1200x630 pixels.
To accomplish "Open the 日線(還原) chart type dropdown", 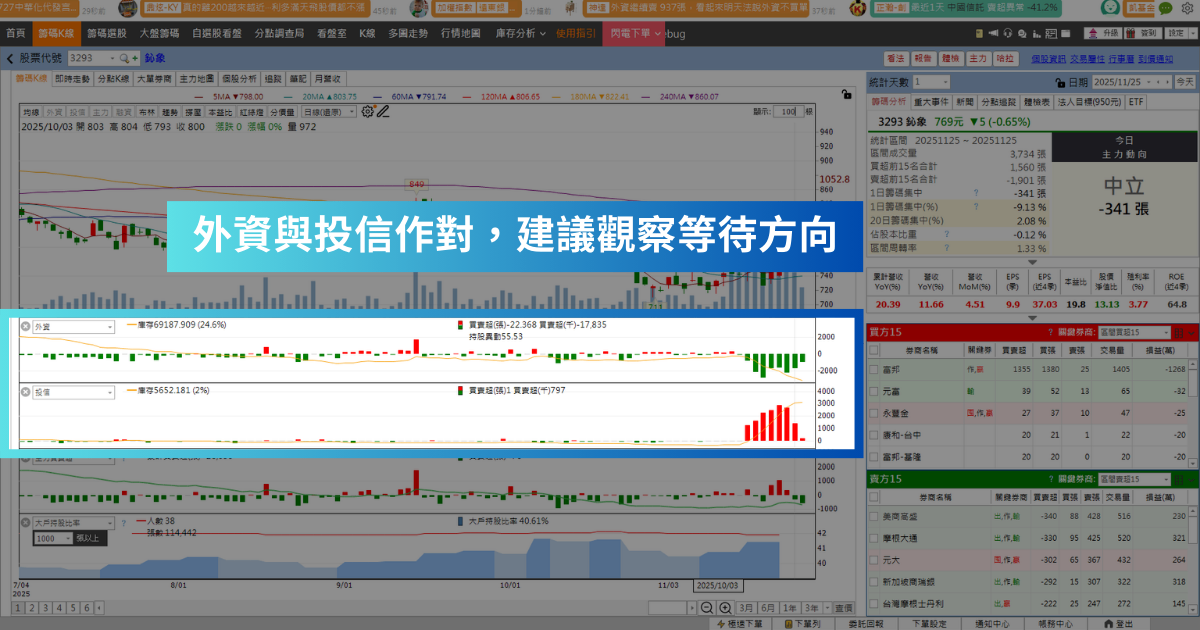I will tap(328, 112).
